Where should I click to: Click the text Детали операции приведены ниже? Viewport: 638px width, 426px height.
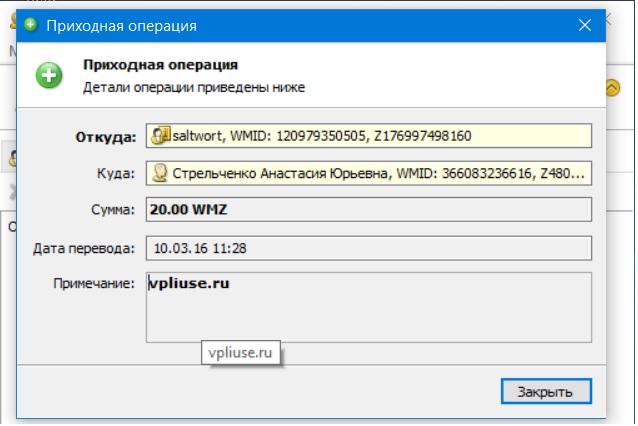tap(194, 87)
